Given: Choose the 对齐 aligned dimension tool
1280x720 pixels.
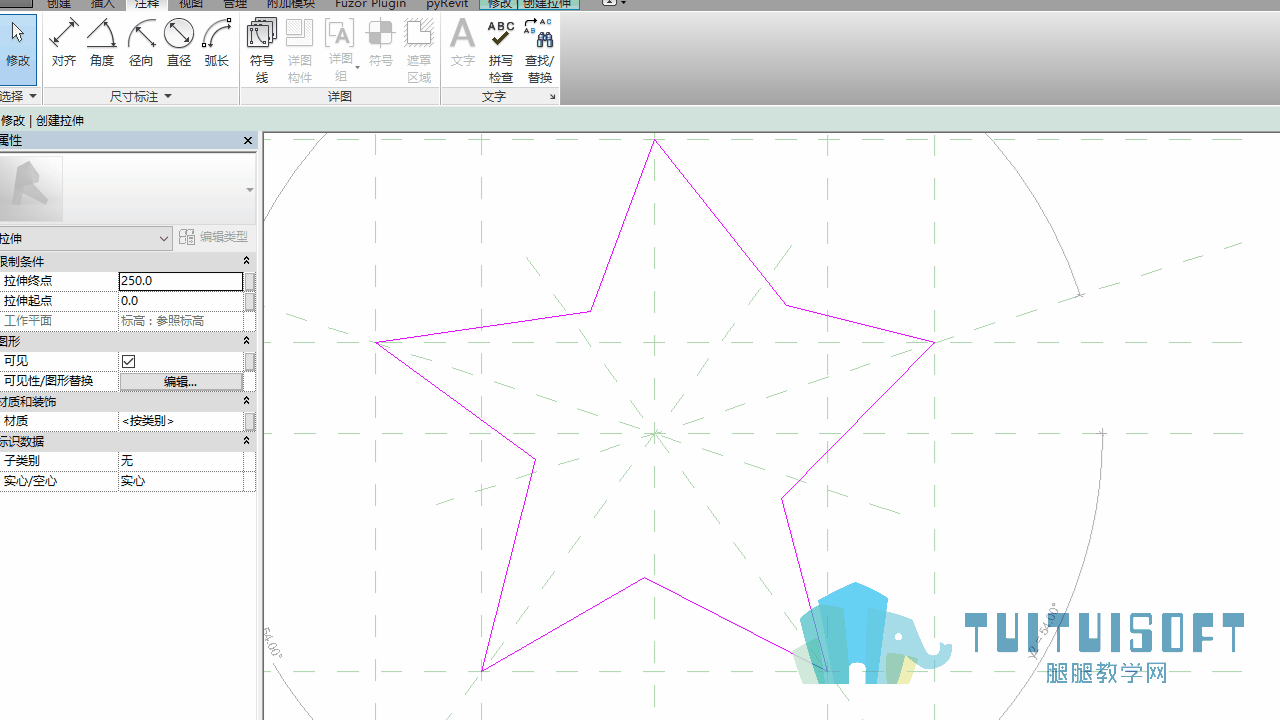Looking at the screenshot, I should pyautogui.click(x=64, y=44).
